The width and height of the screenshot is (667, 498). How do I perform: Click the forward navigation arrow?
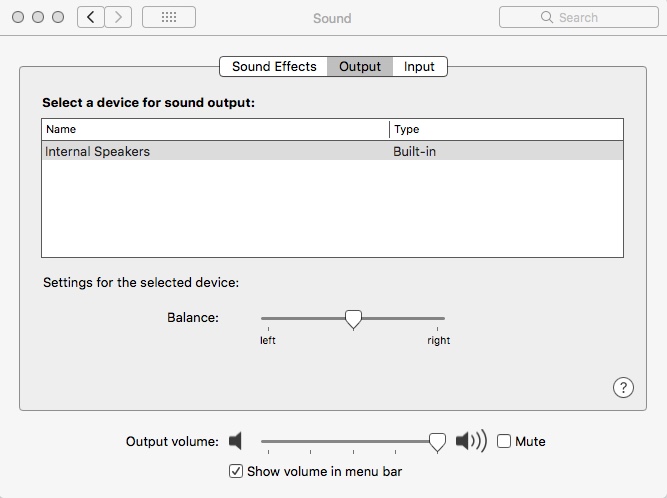pyautogui.click(x=119, y=17)
